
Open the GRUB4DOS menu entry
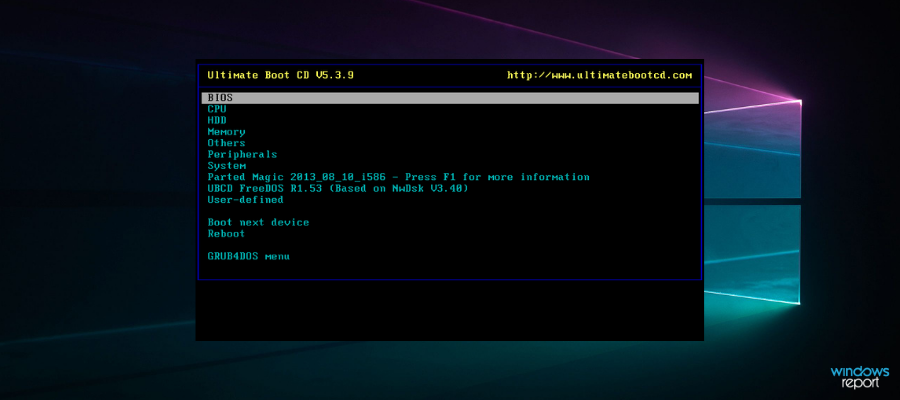249,256
